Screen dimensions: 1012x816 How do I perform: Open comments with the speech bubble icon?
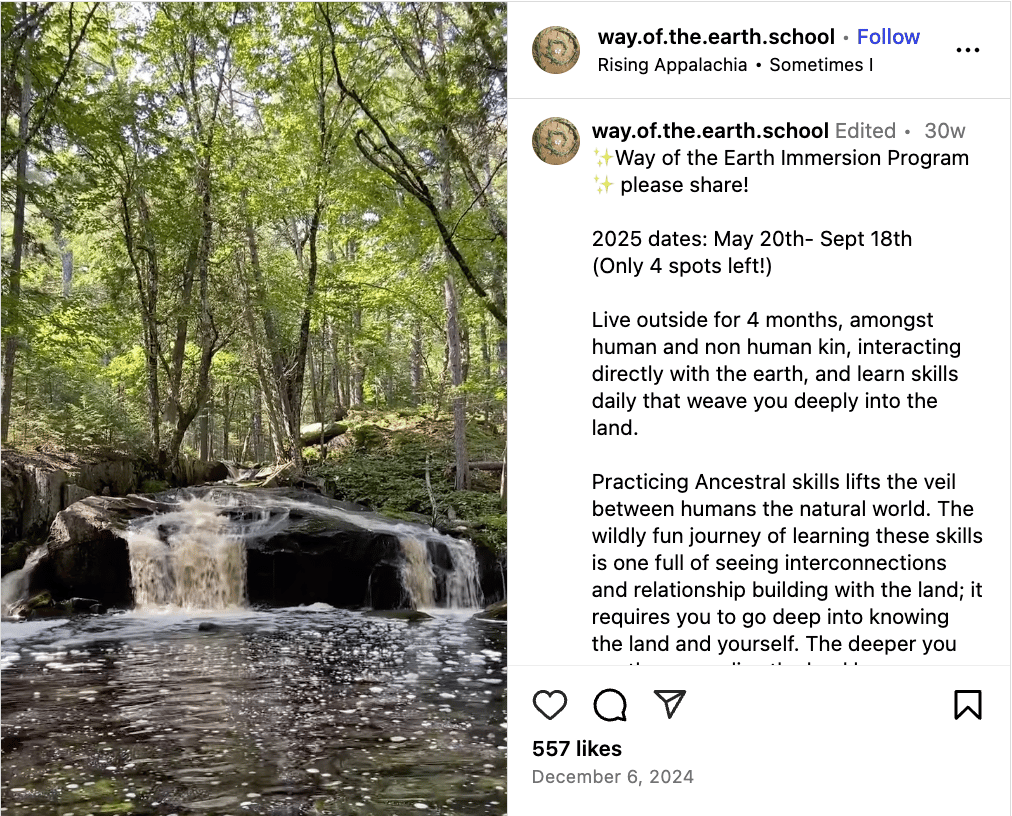point(610,705)
